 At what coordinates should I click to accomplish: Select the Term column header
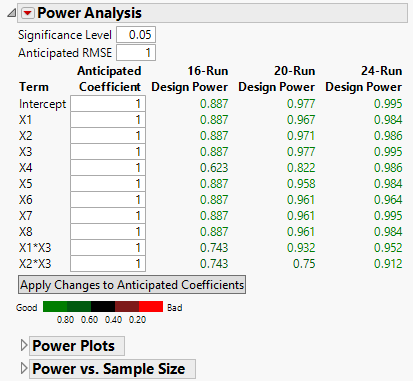coord(34,87)
